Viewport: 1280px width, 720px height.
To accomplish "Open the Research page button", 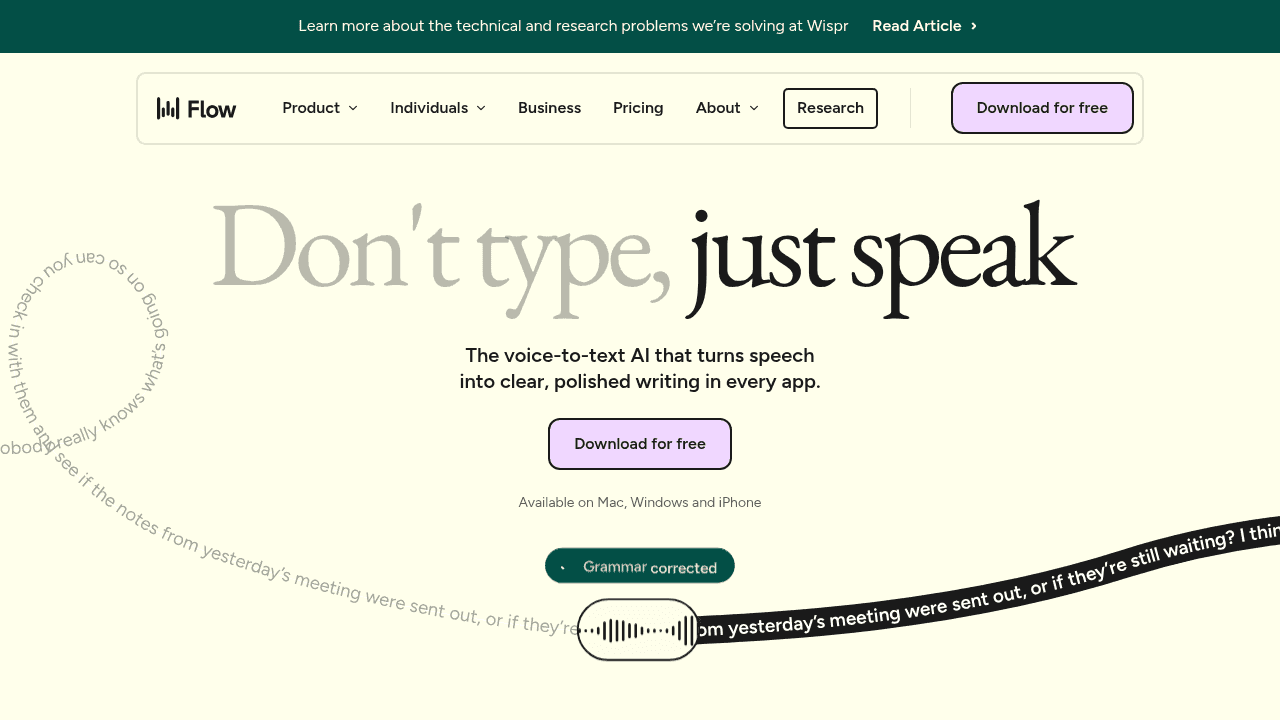I will tap(830, 108).
